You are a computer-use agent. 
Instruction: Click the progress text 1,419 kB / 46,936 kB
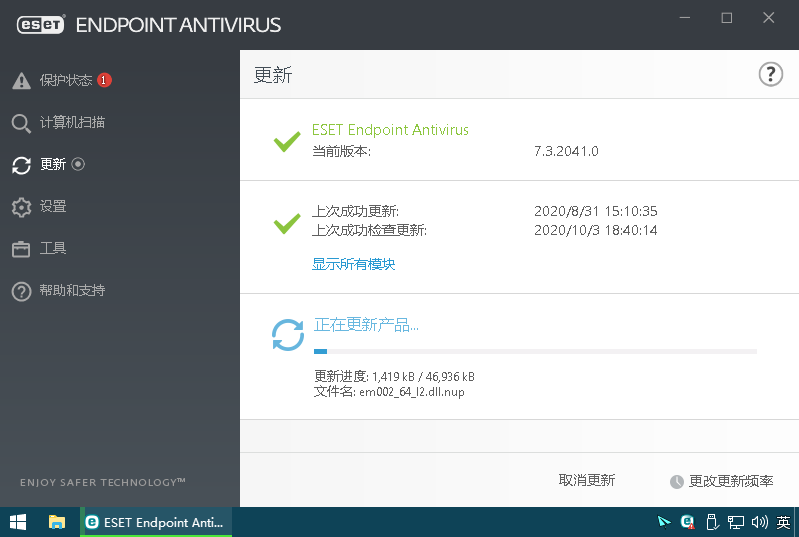coord(423,377)
